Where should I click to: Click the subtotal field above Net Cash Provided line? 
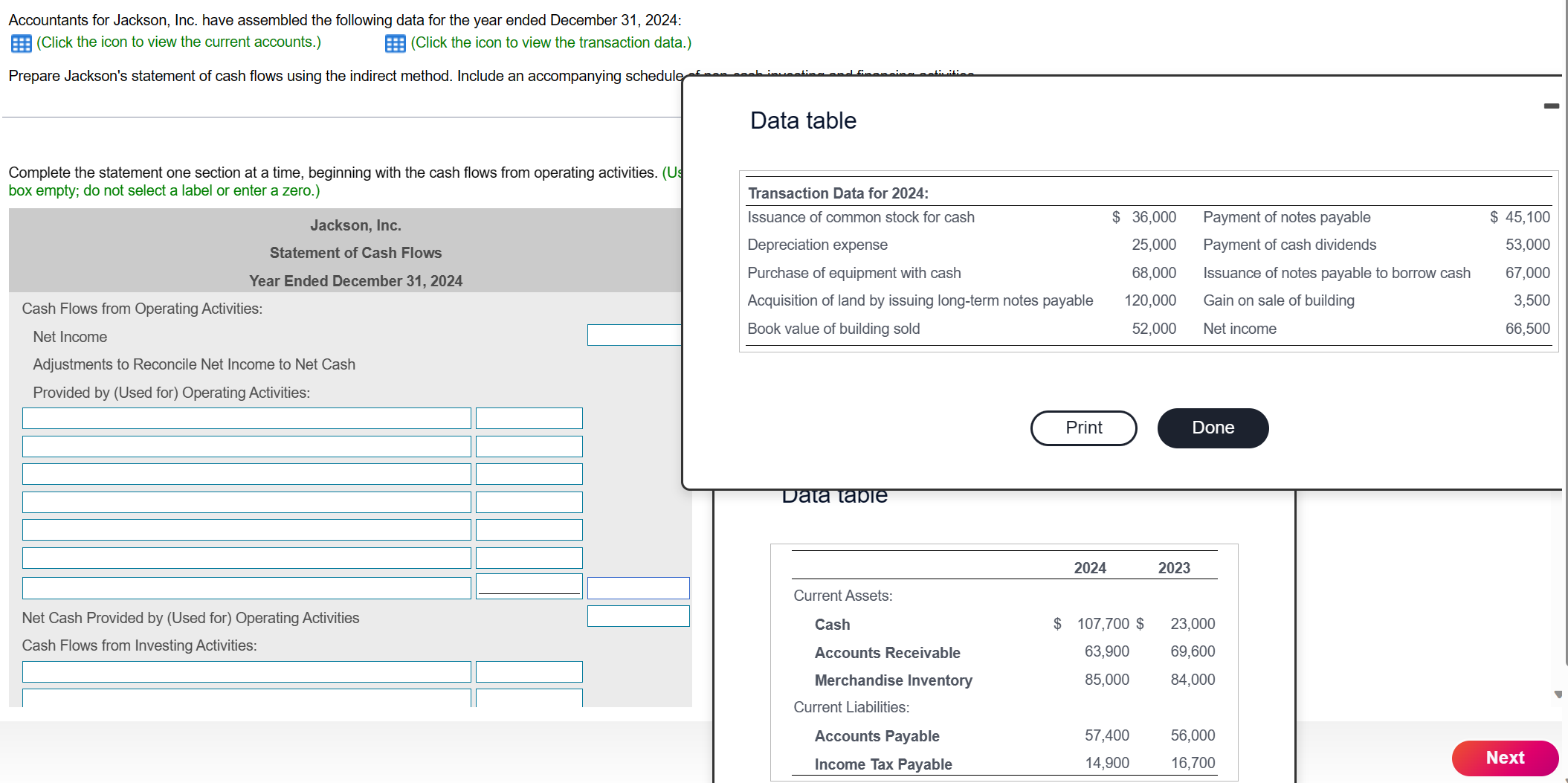[638, 587]
